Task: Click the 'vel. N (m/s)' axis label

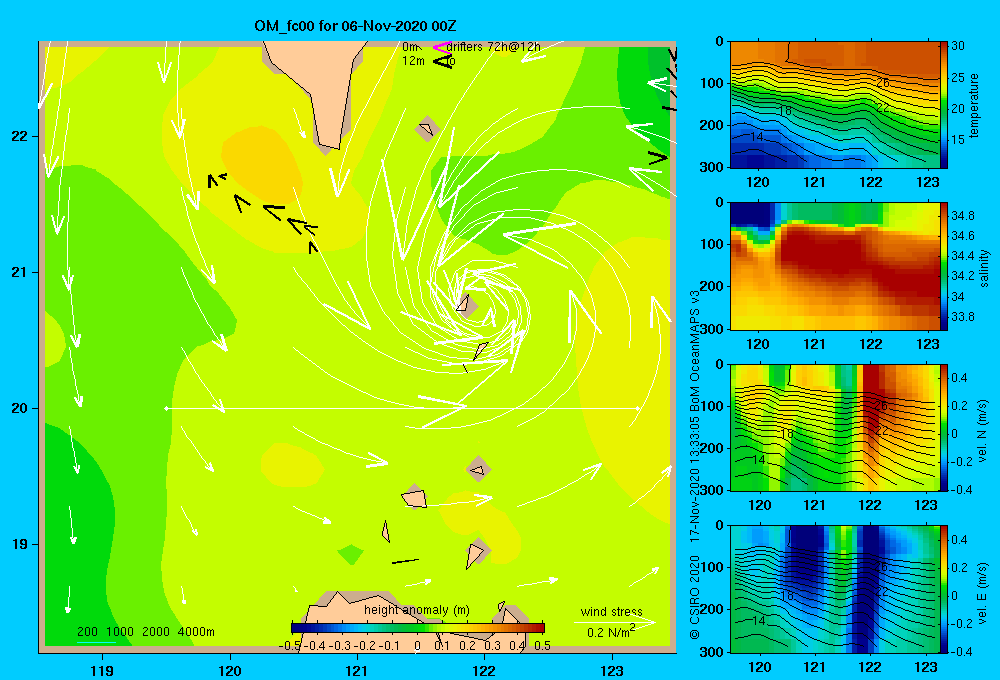Action: click(x=982, y=431)
